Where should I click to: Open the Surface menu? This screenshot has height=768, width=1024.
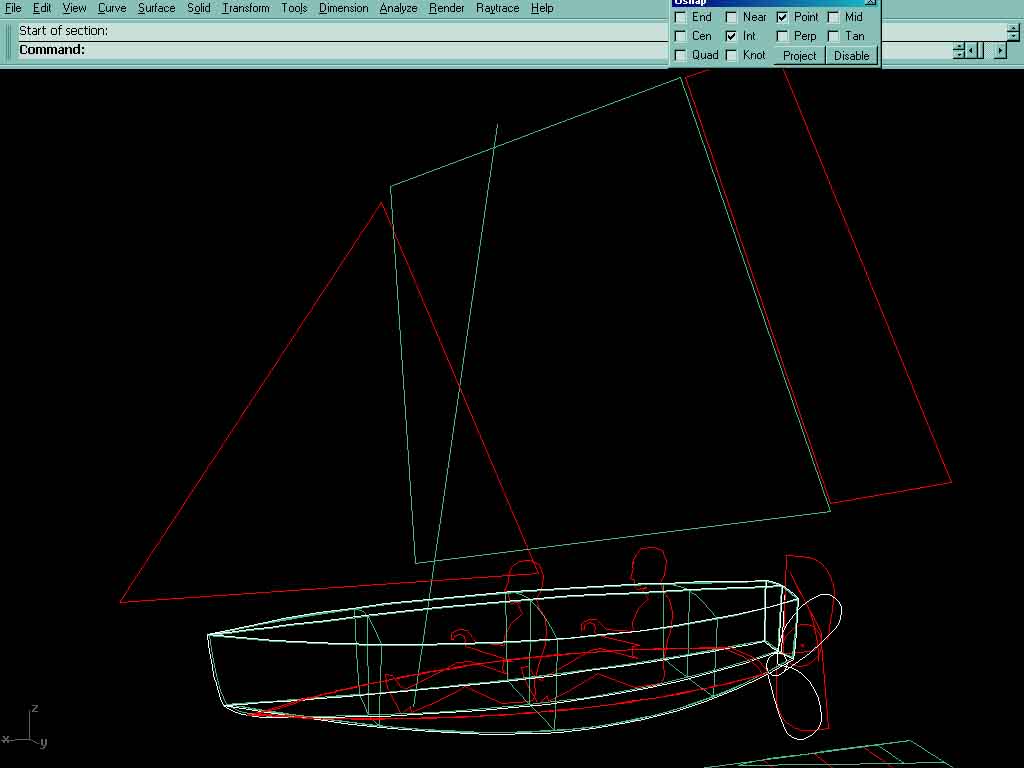pyautogui.click(x=156, y=8)
